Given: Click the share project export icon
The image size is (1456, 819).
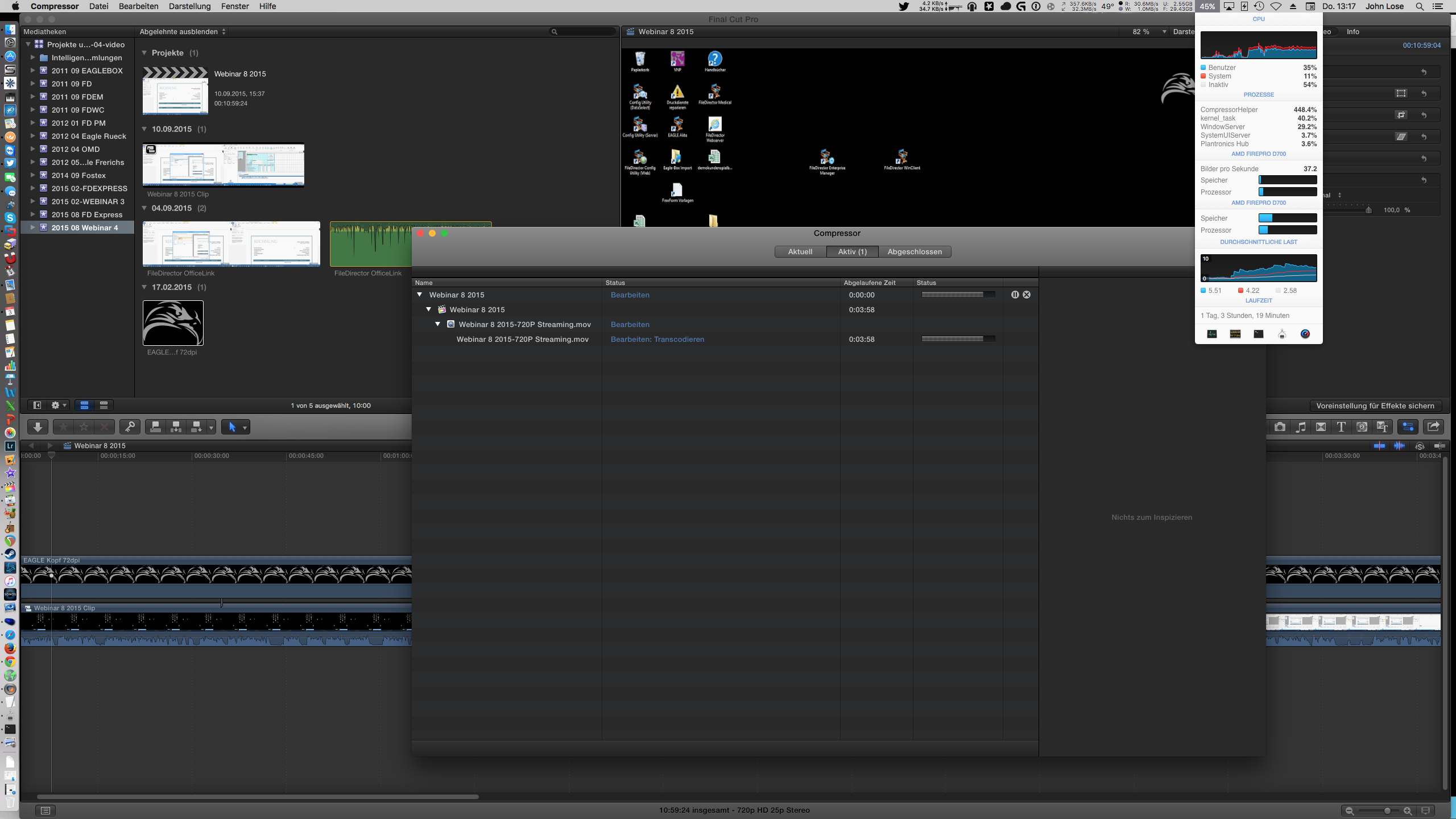Looking at the screenshot, I should pos(1433,427).
